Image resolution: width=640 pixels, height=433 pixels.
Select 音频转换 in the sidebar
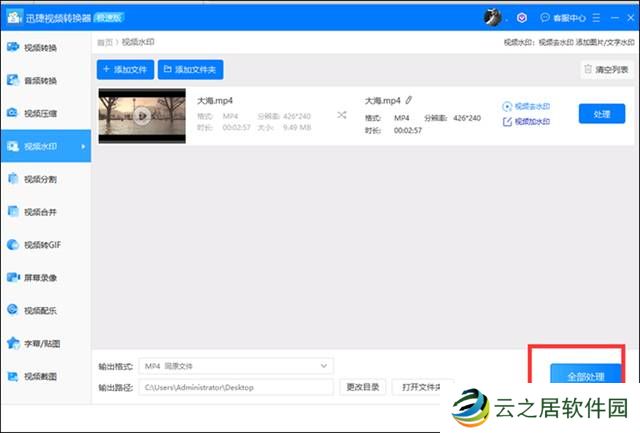[x=40, y=80]
